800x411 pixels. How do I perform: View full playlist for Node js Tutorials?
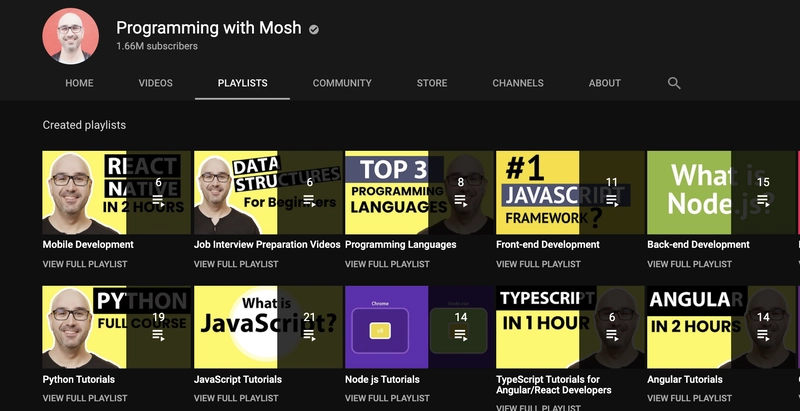[387, 398]
